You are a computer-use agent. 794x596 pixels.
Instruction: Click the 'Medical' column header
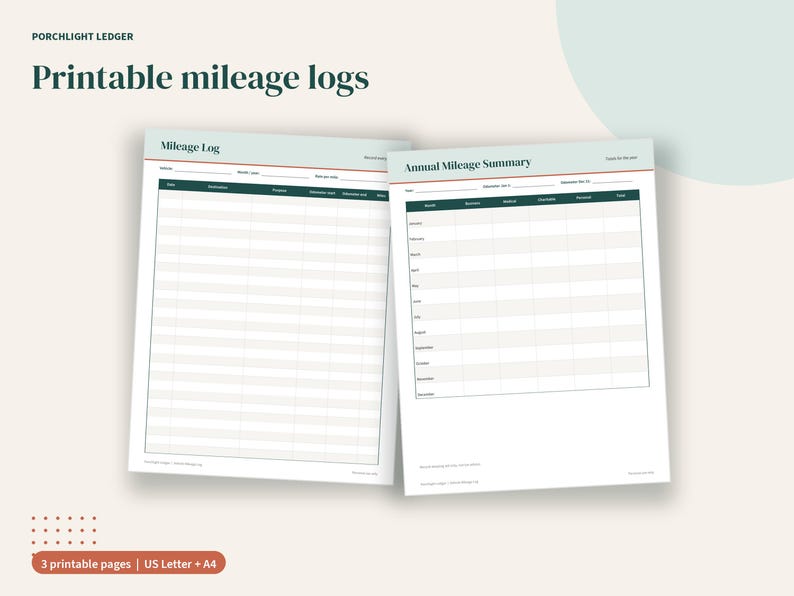point(509,202)
